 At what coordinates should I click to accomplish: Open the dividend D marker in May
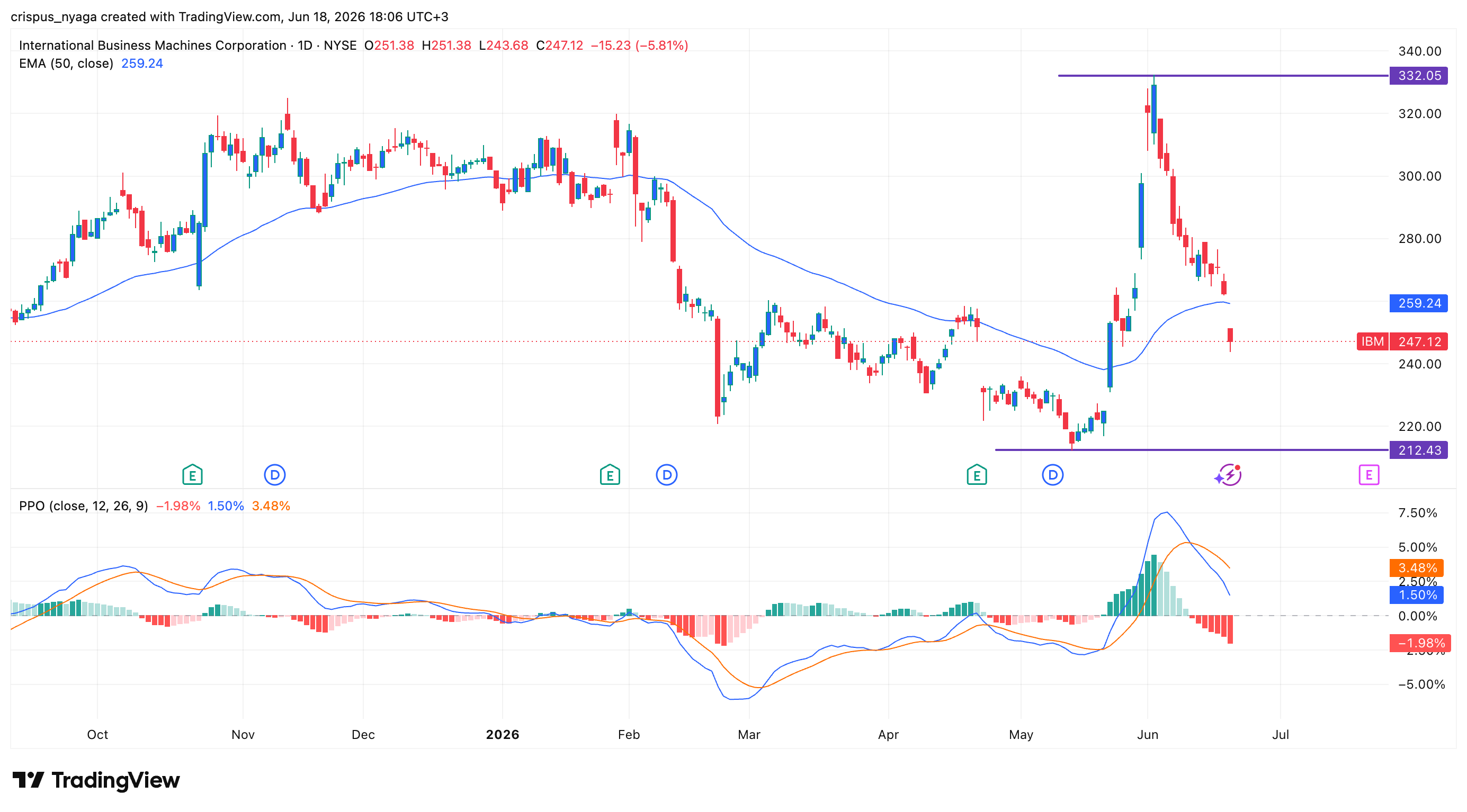click(1052, 475)
